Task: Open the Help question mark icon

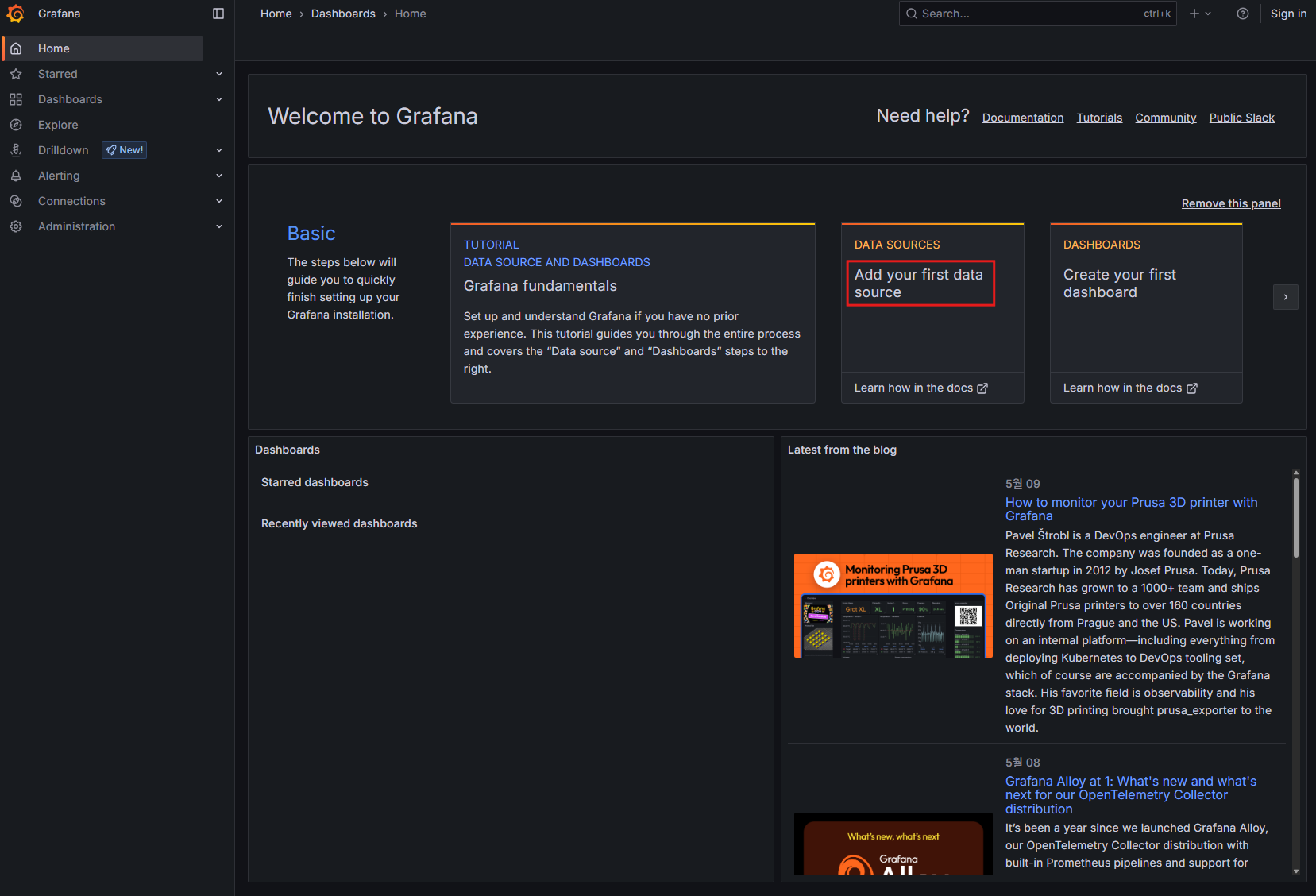Action: (1243, 14)
